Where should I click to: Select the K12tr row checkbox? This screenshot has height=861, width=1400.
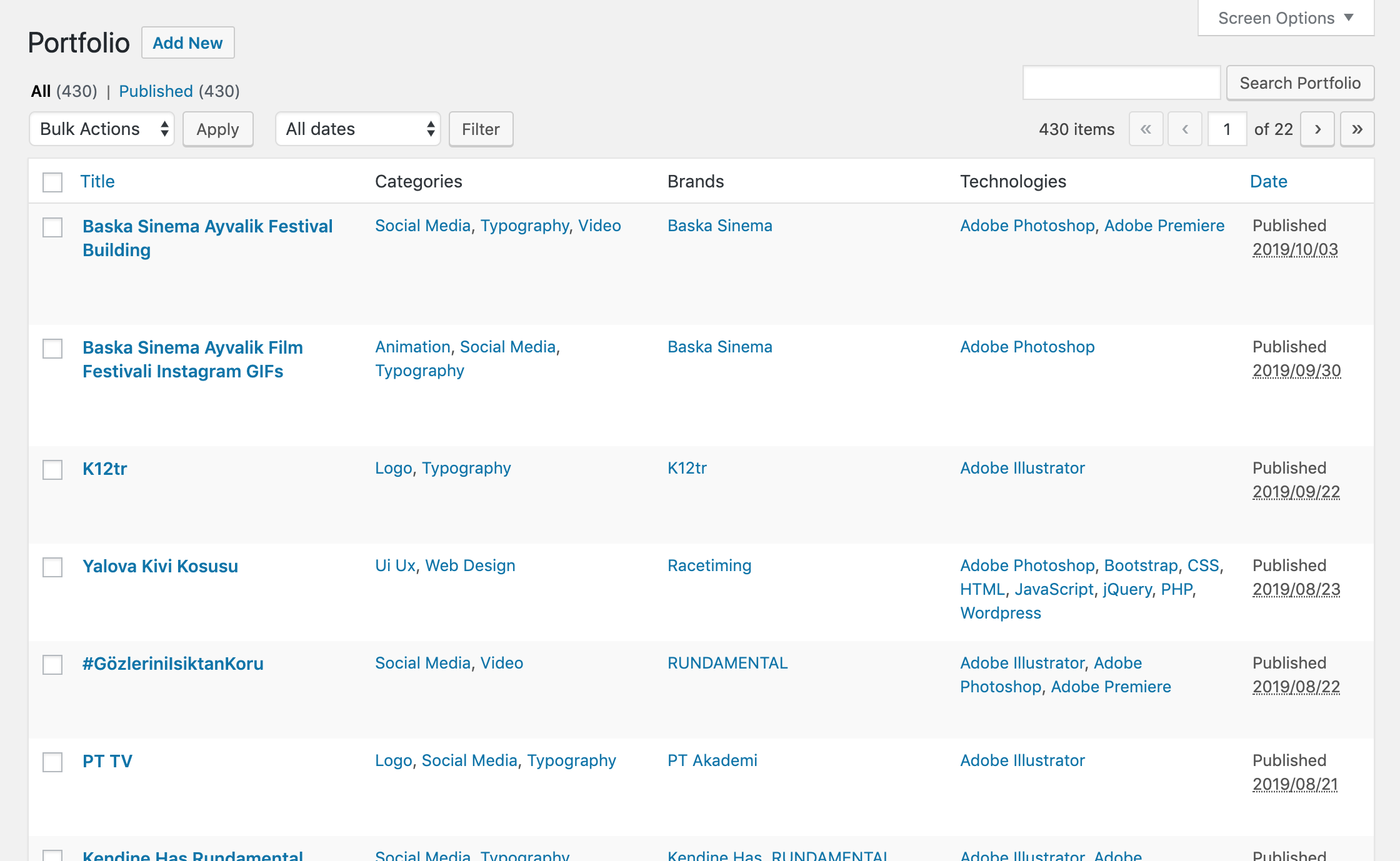pyautogui.click(x=52, y=470)
